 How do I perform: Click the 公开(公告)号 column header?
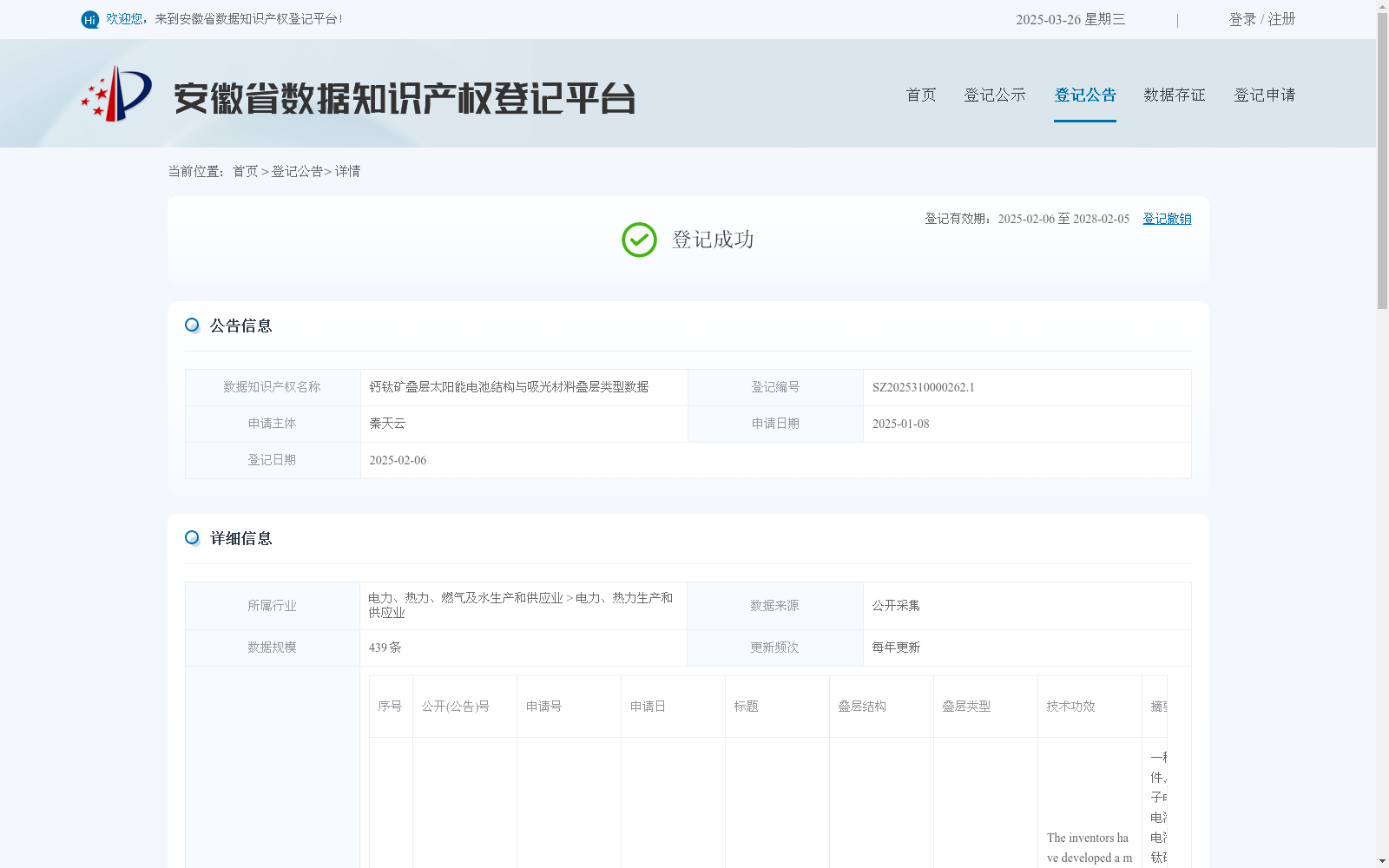[x=464, y=707]
